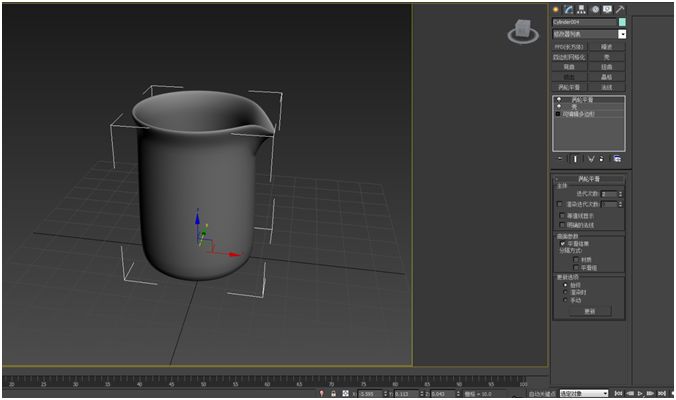Apply the FFD(长方体) modifier button

point(570,47)
